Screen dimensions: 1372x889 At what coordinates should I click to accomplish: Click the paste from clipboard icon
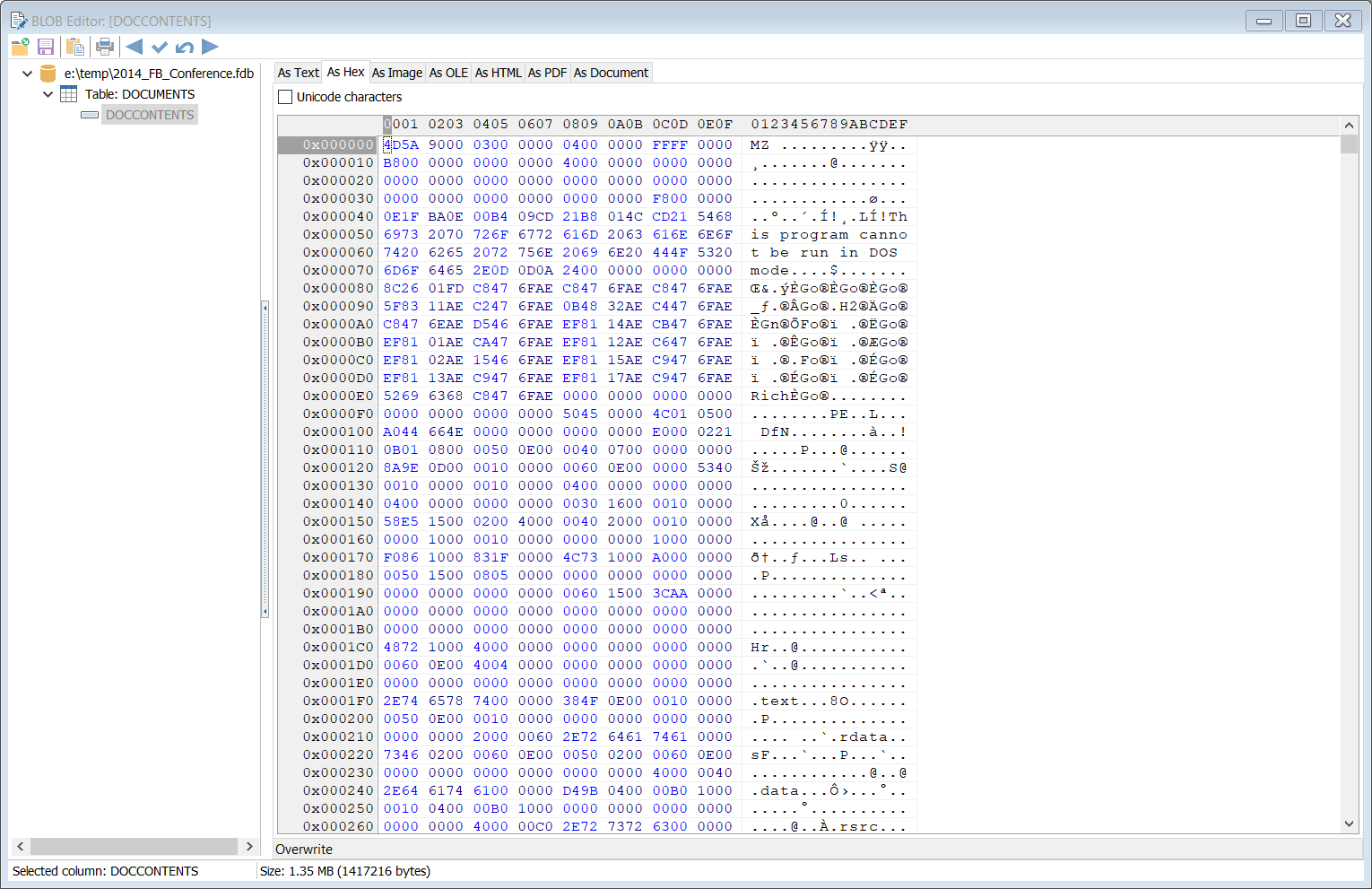(x=75, y=47)
